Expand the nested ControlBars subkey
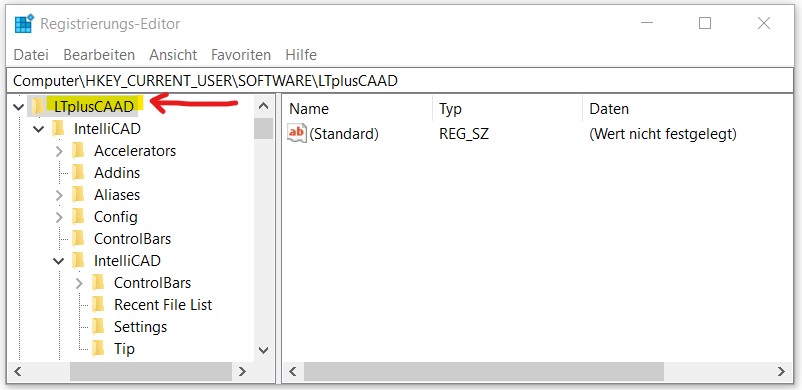This screenshot has width=802, height=390. point(79,283)
